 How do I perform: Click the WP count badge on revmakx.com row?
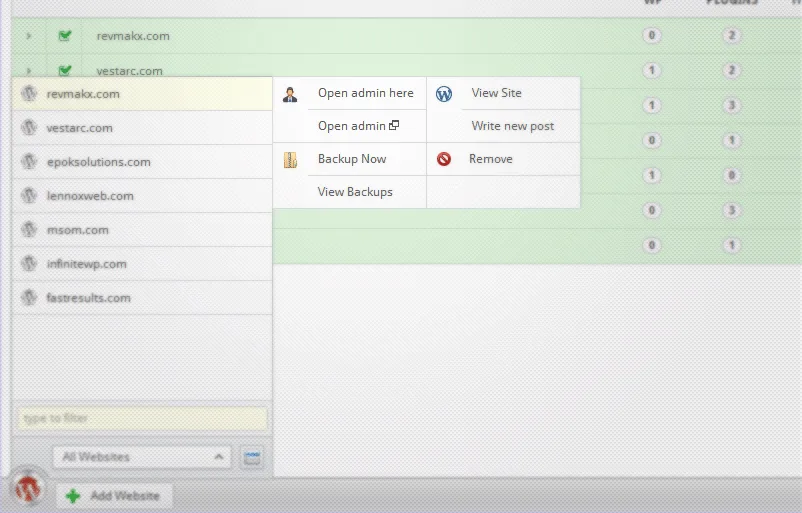click(x=652, y=35)
